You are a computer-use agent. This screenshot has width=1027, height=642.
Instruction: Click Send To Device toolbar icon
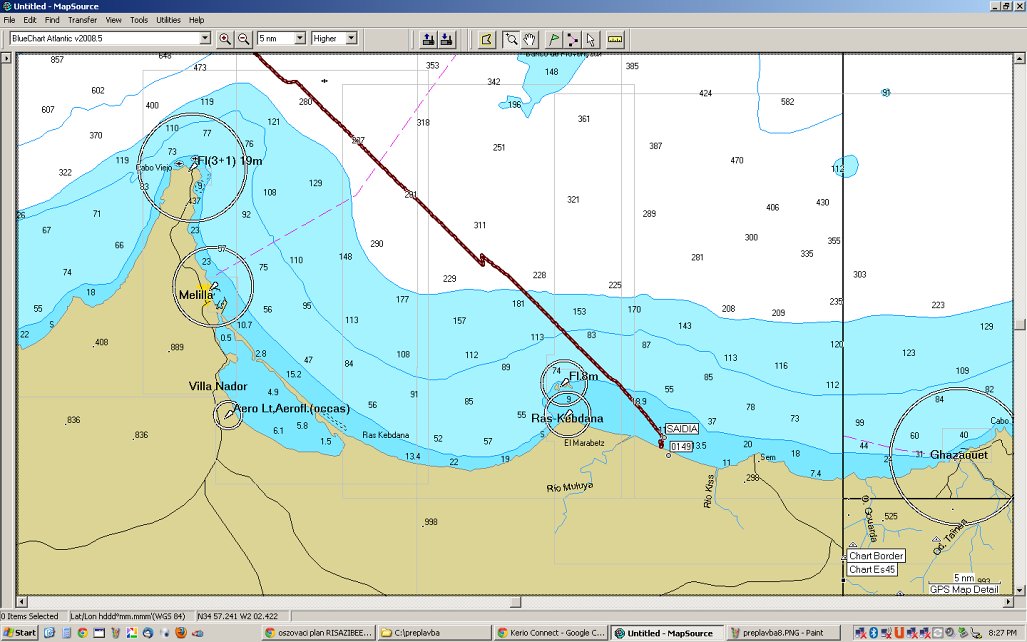coord(428,39)
